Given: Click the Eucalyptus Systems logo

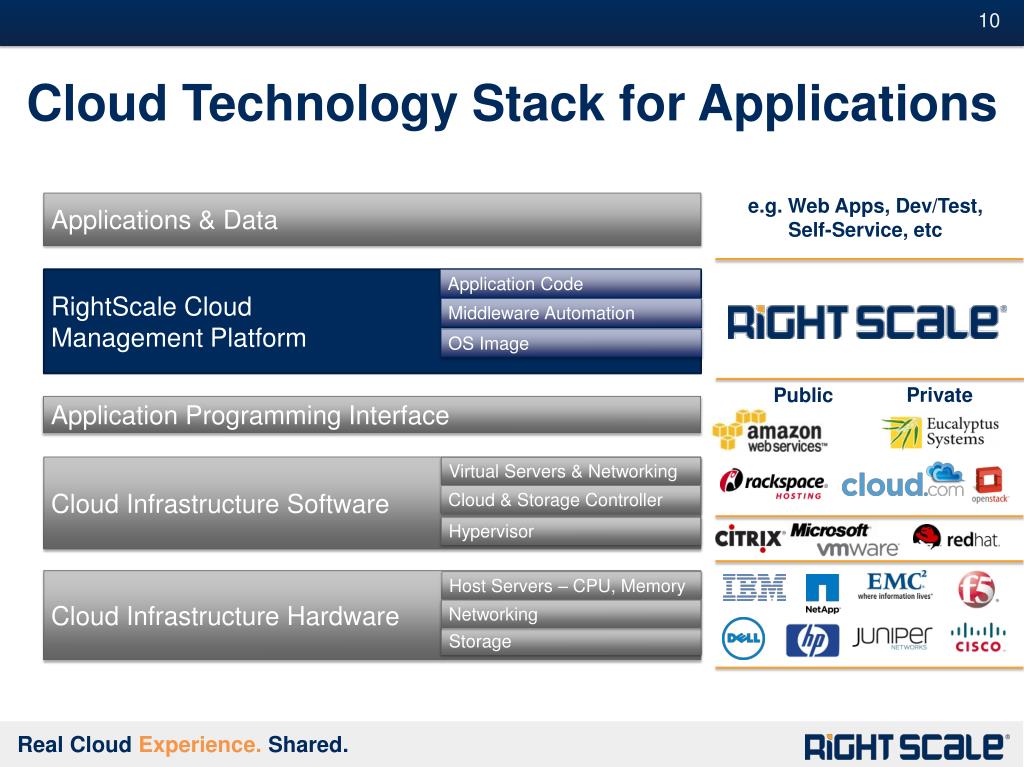Looking at the screenshot, I should pos(940,432).
